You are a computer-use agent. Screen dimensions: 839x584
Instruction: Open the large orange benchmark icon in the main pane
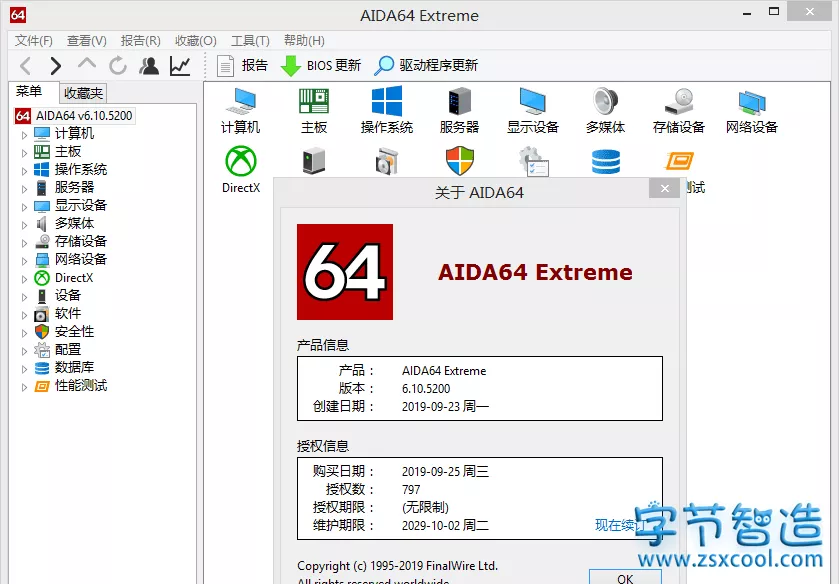click(x=679, y=161)
